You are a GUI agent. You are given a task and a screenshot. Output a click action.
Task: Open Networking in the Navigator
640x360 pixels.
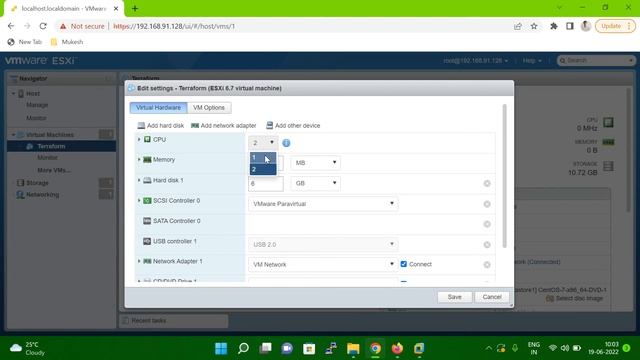pyautogui.click(x=42, y=195)
